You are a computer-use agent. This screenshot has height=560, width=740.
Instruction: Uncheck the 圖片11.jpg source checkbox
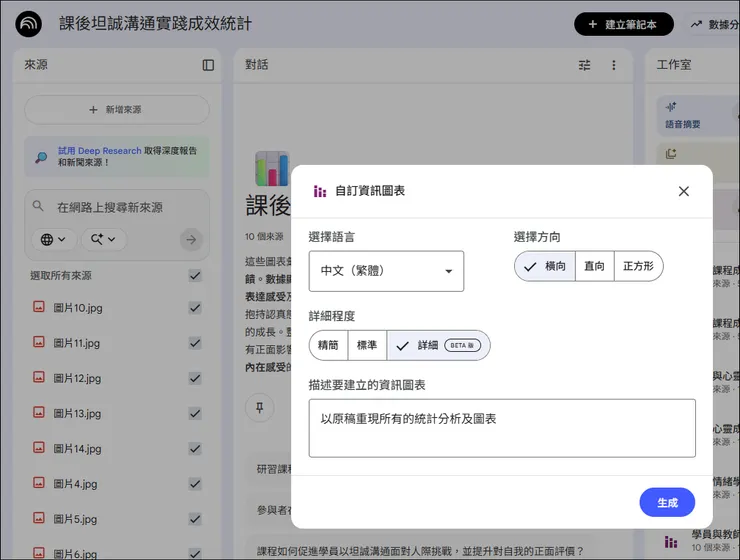(x=195, y=343)
